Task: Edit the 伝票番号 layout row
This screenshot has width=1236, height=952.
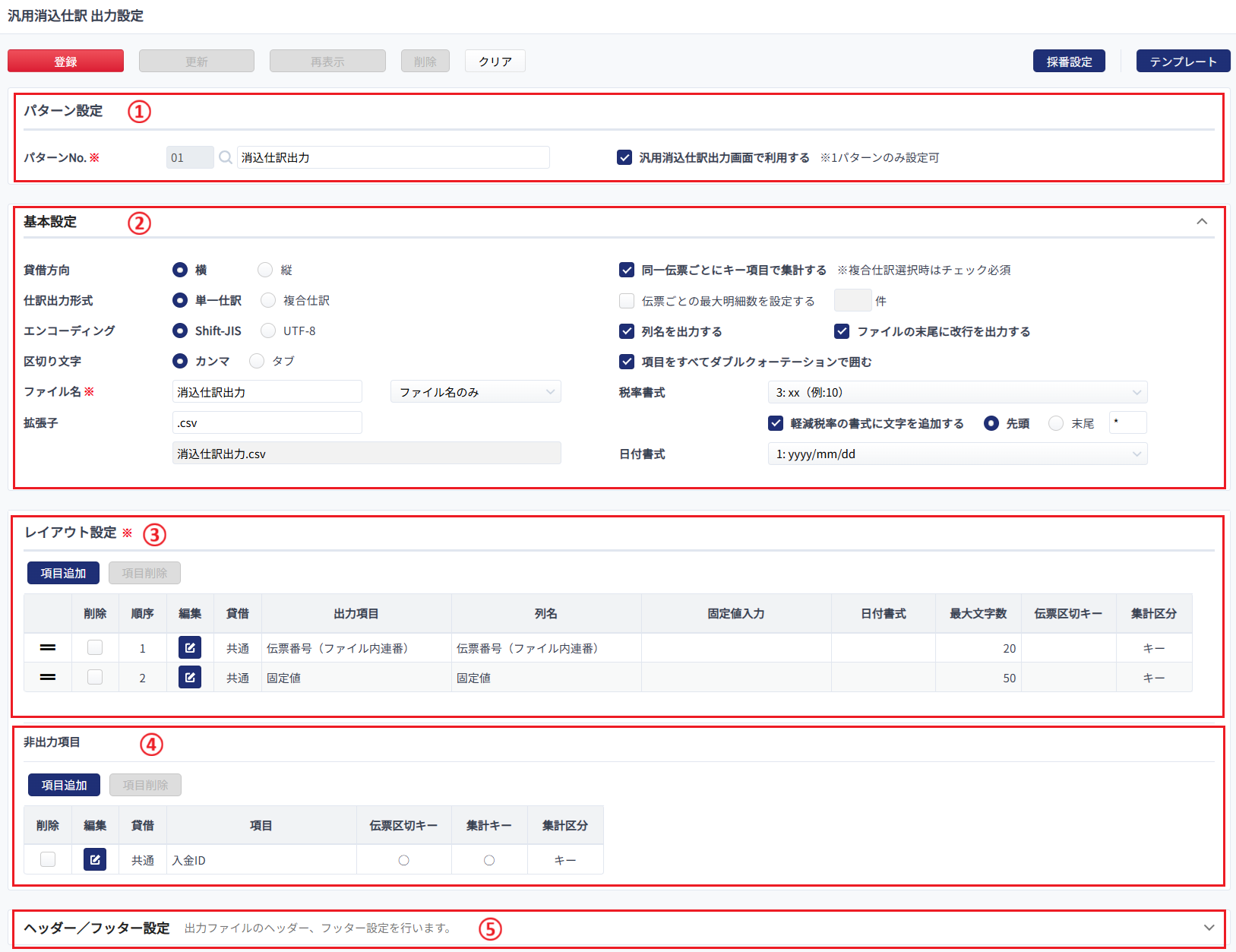Action: point(190,648)
